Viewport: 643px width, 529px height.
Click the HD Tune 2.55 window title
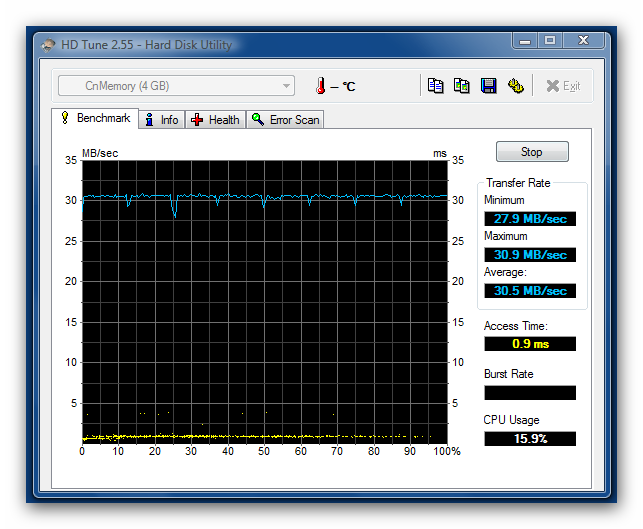click(x=146, y=45)
